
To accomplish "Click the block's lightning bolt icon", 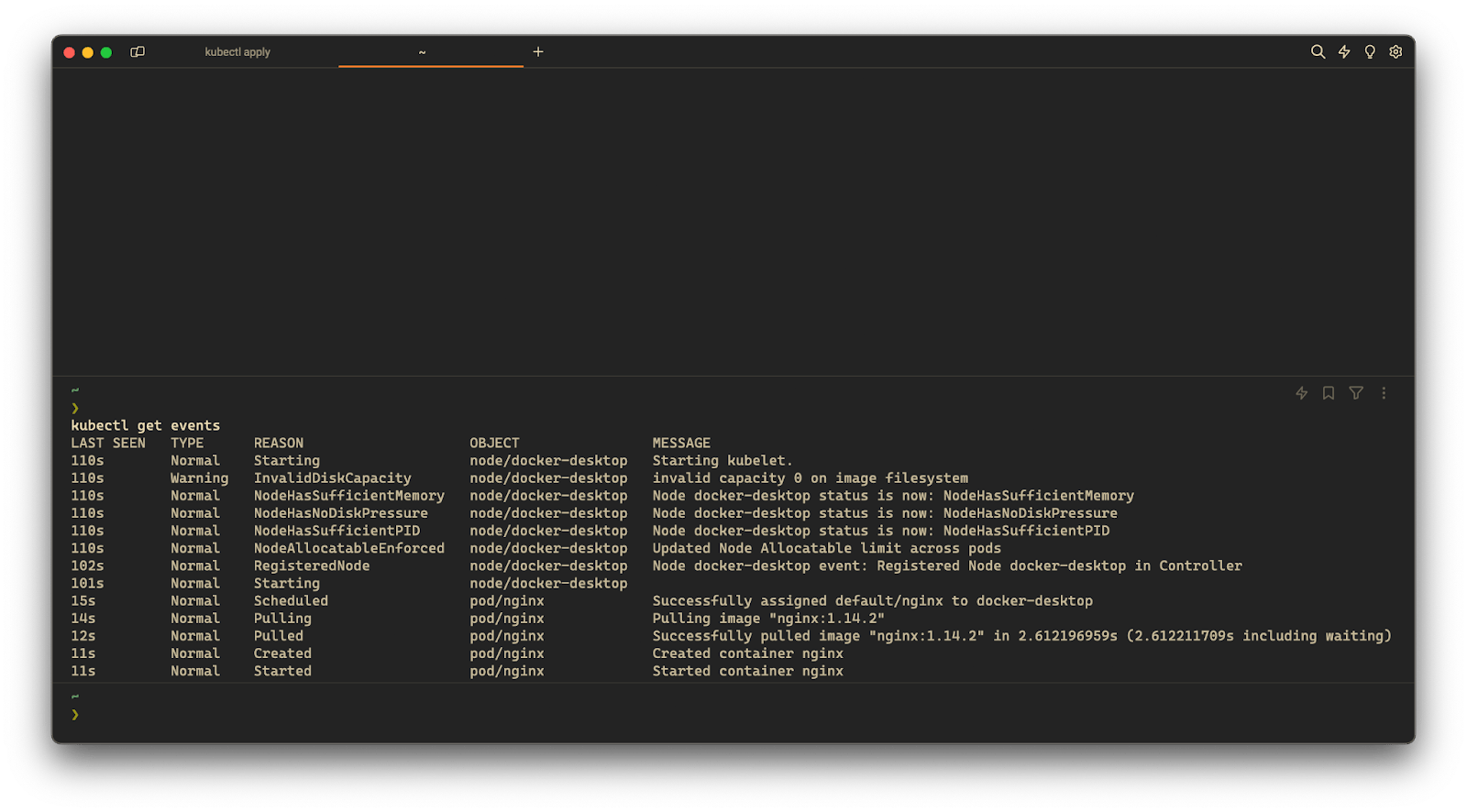I will point(1301,393).
